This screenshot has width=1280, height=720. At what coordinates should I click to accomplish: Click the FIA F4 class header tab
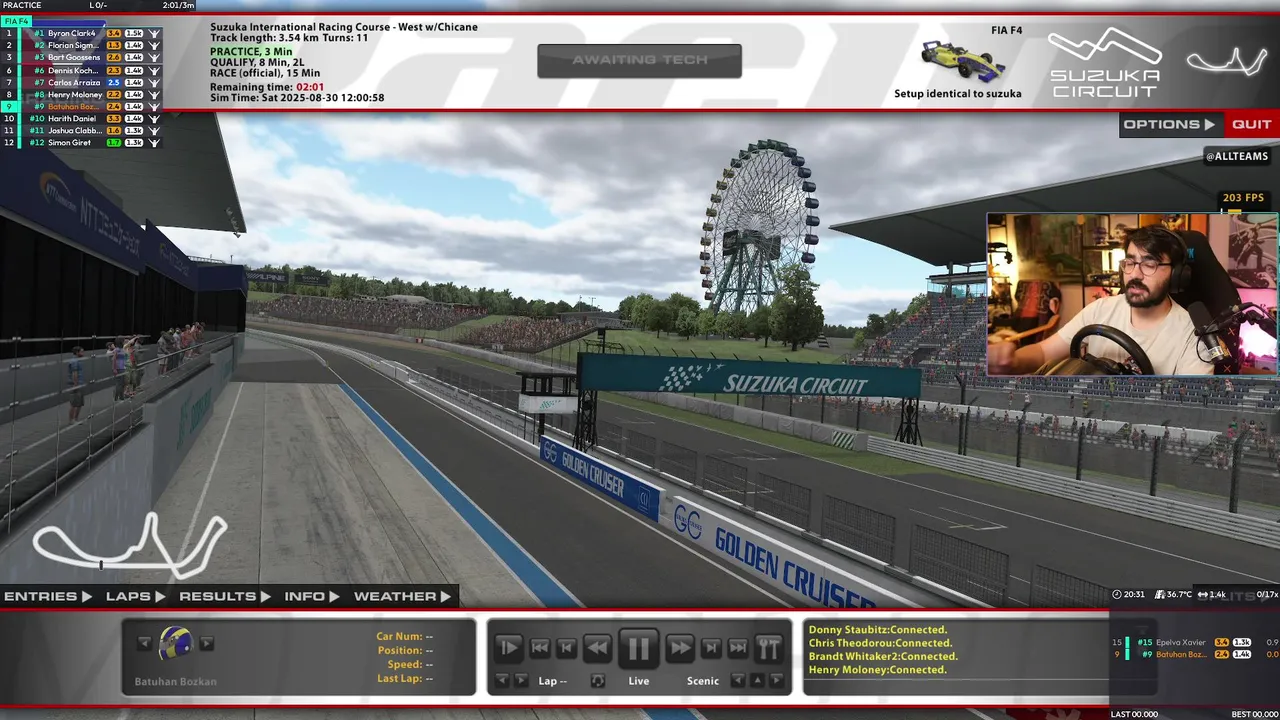[17, 21]
